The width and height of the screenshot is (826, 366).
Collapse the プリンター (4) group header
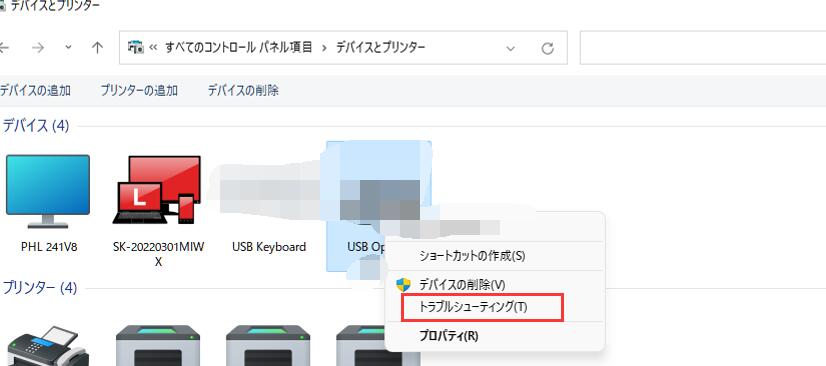[40, 288]
